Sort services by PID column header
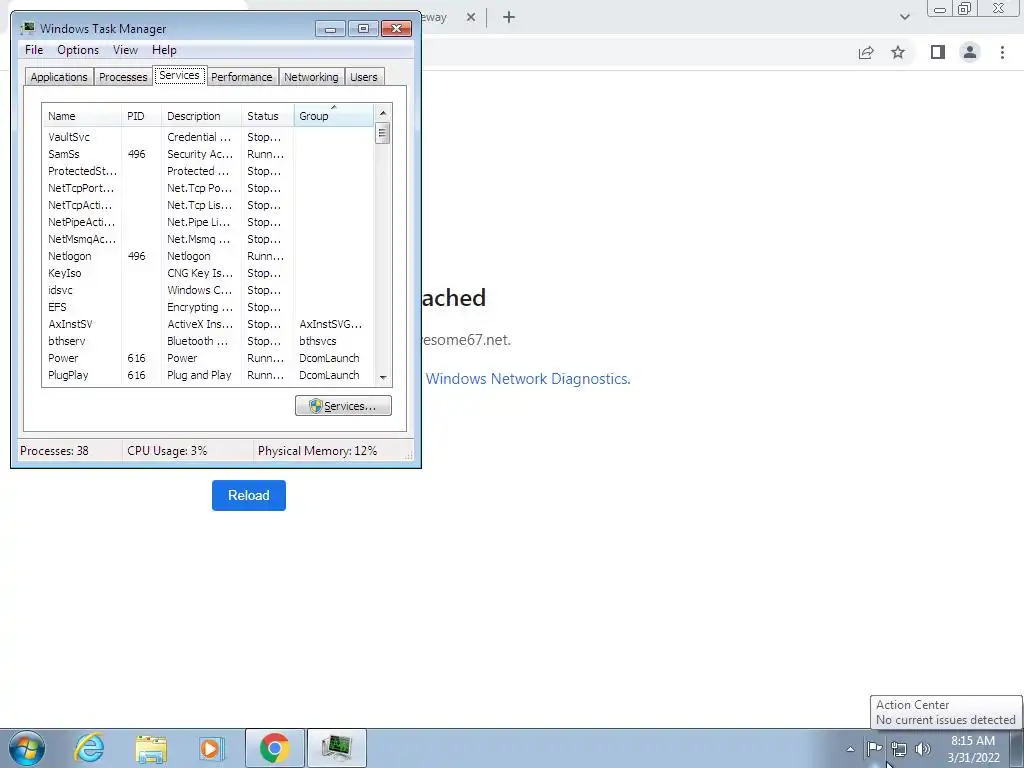1024x768 pixels. point(141,116)
